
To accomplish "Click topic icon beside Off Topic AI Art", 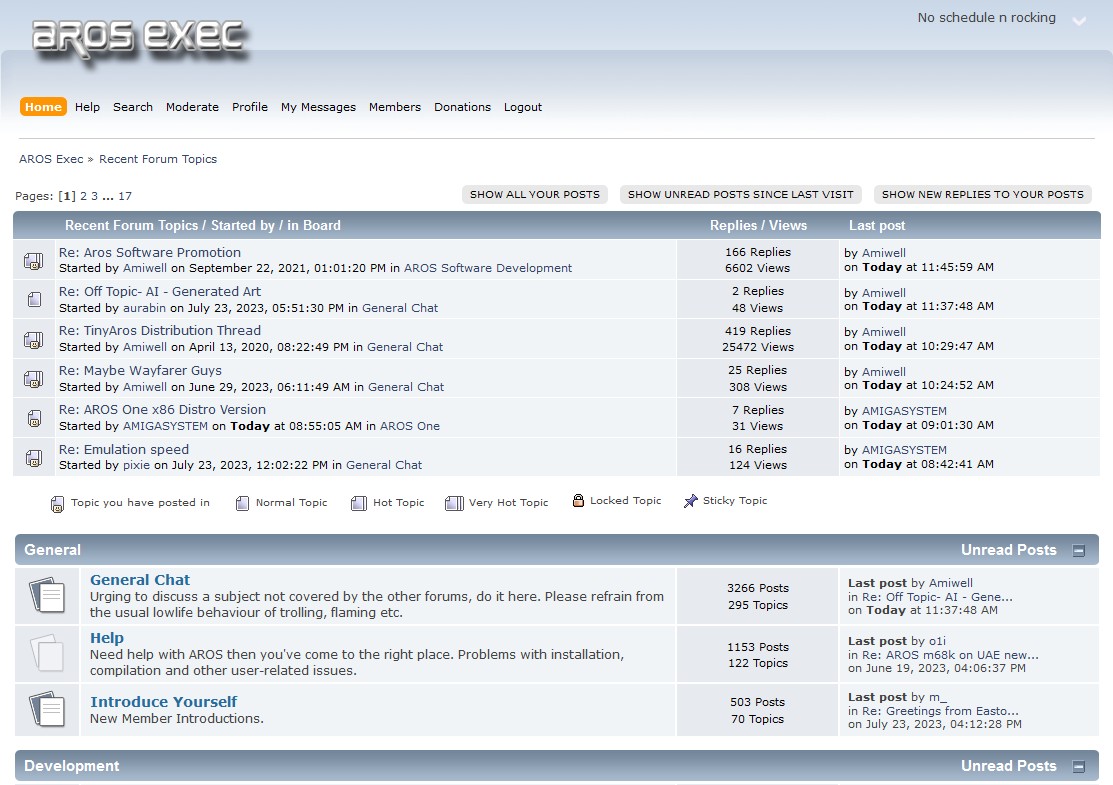I will (x=33, y=300).
